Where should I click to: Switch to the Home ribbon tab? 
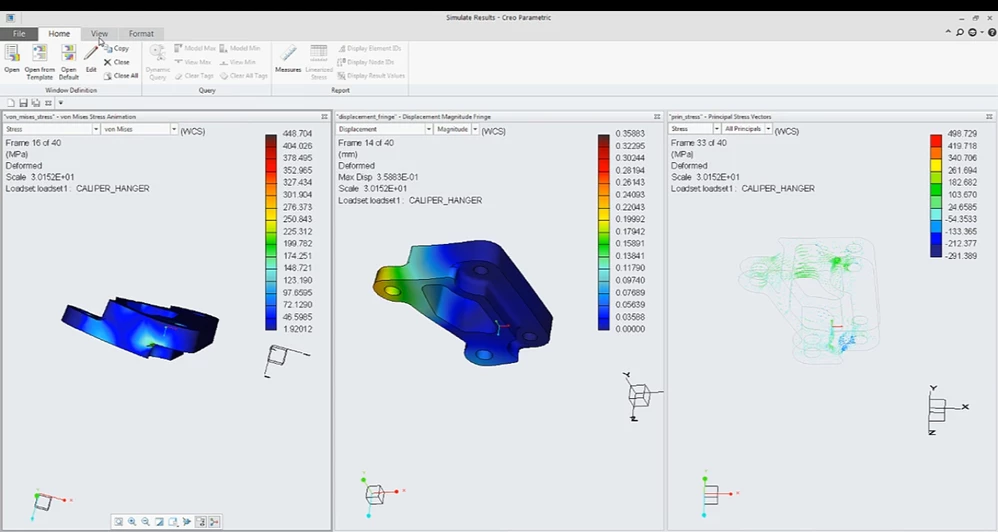click(59, 34)
